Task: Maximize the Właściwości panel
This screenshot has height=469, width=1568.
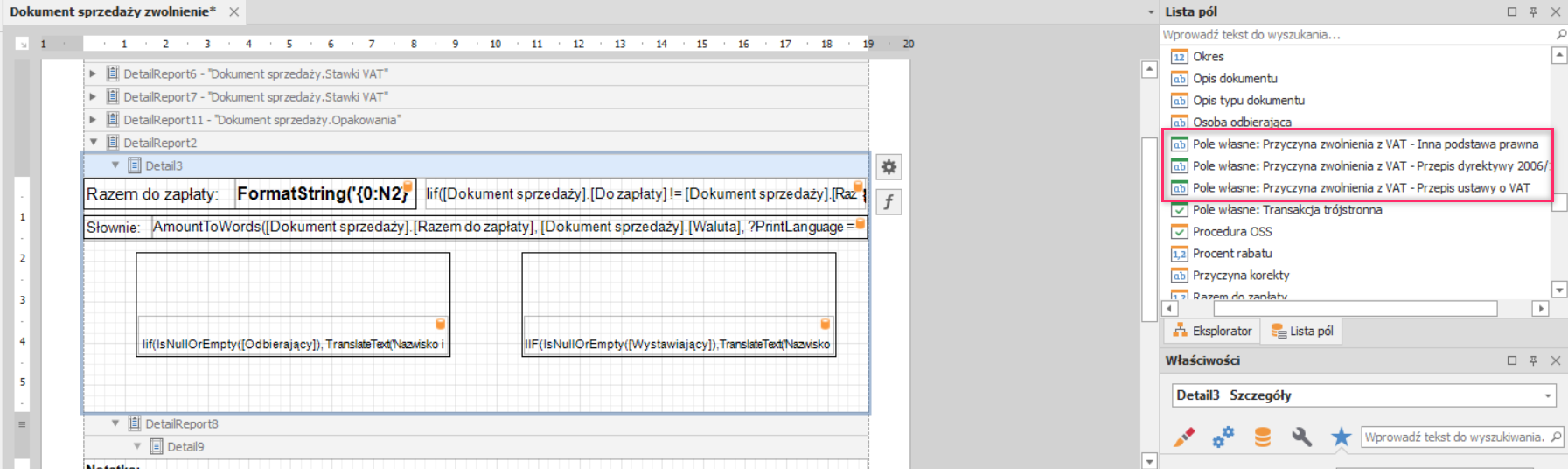Action: (x=1512, y=360)
